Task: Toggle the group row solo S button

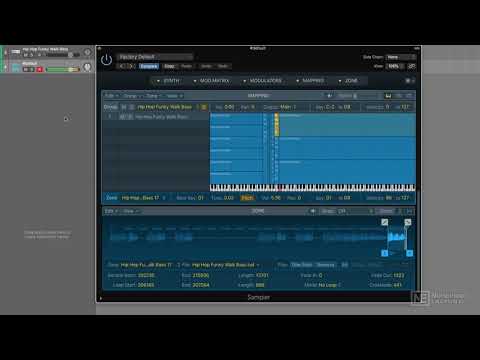Action: point(131,107)
